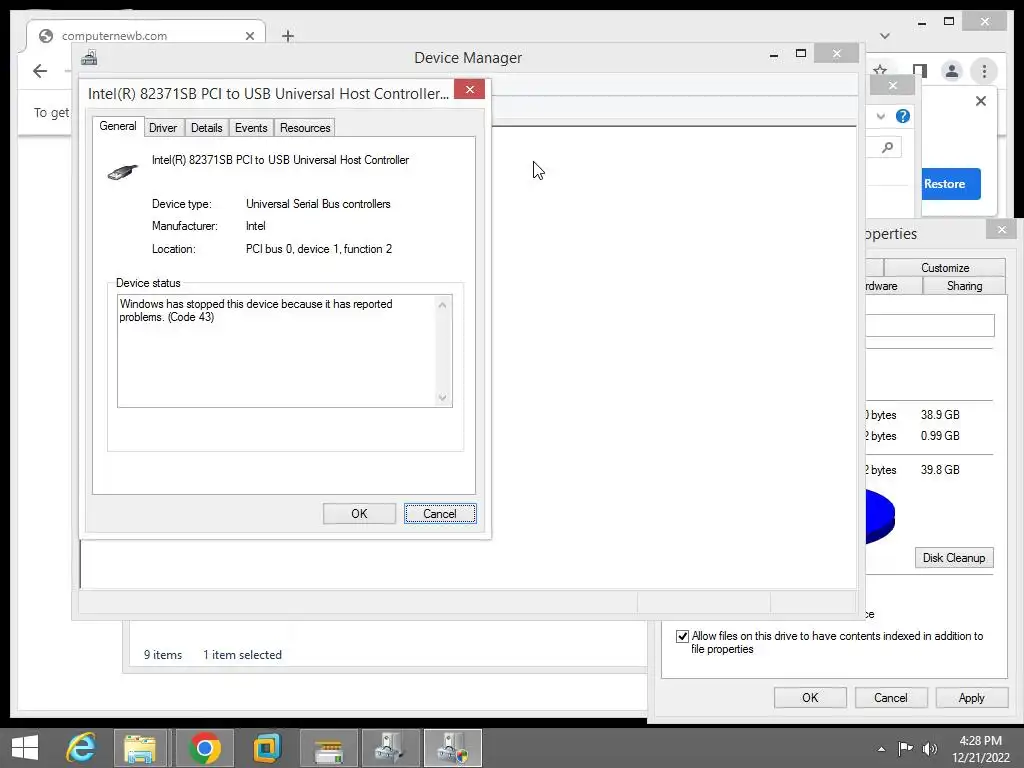Screen dimensions: 1024x768
Task: Select the computernewb.com browser tab
Action: 146,36
